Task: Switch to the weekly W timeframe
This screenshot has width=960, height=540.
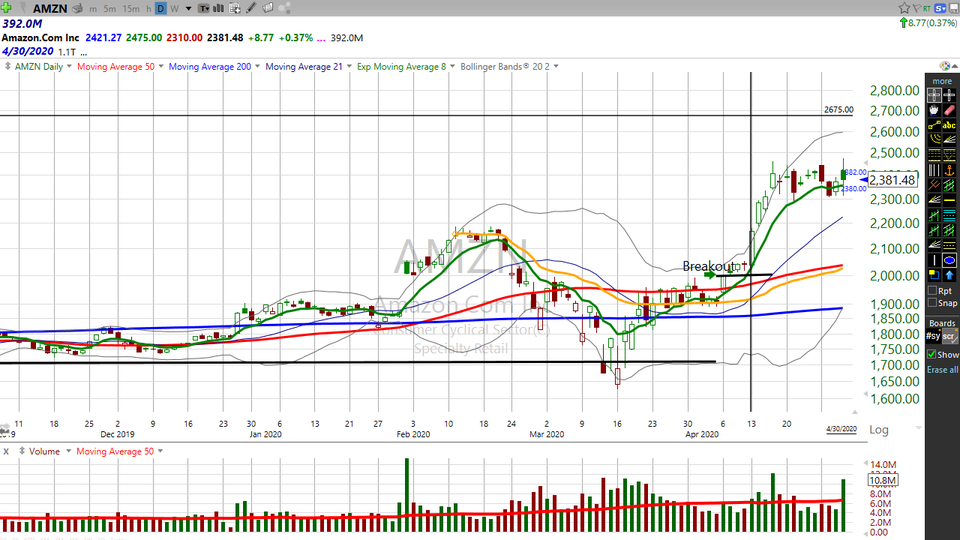Action: [174, 8]
